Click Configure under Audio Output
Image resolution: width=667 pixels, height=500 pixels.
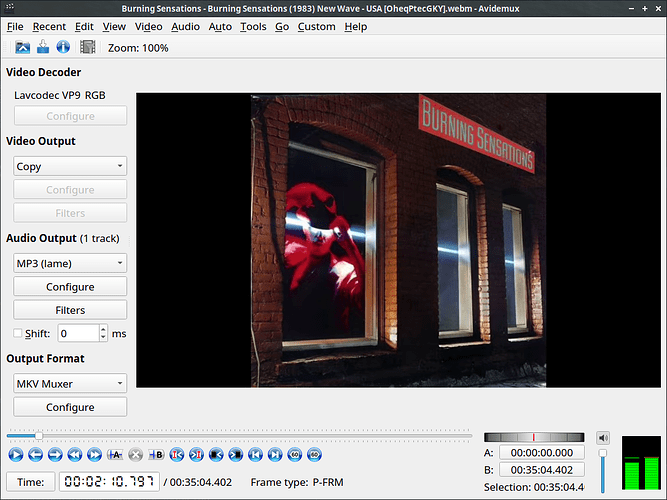pyautogui.click(x=70, y=286)
